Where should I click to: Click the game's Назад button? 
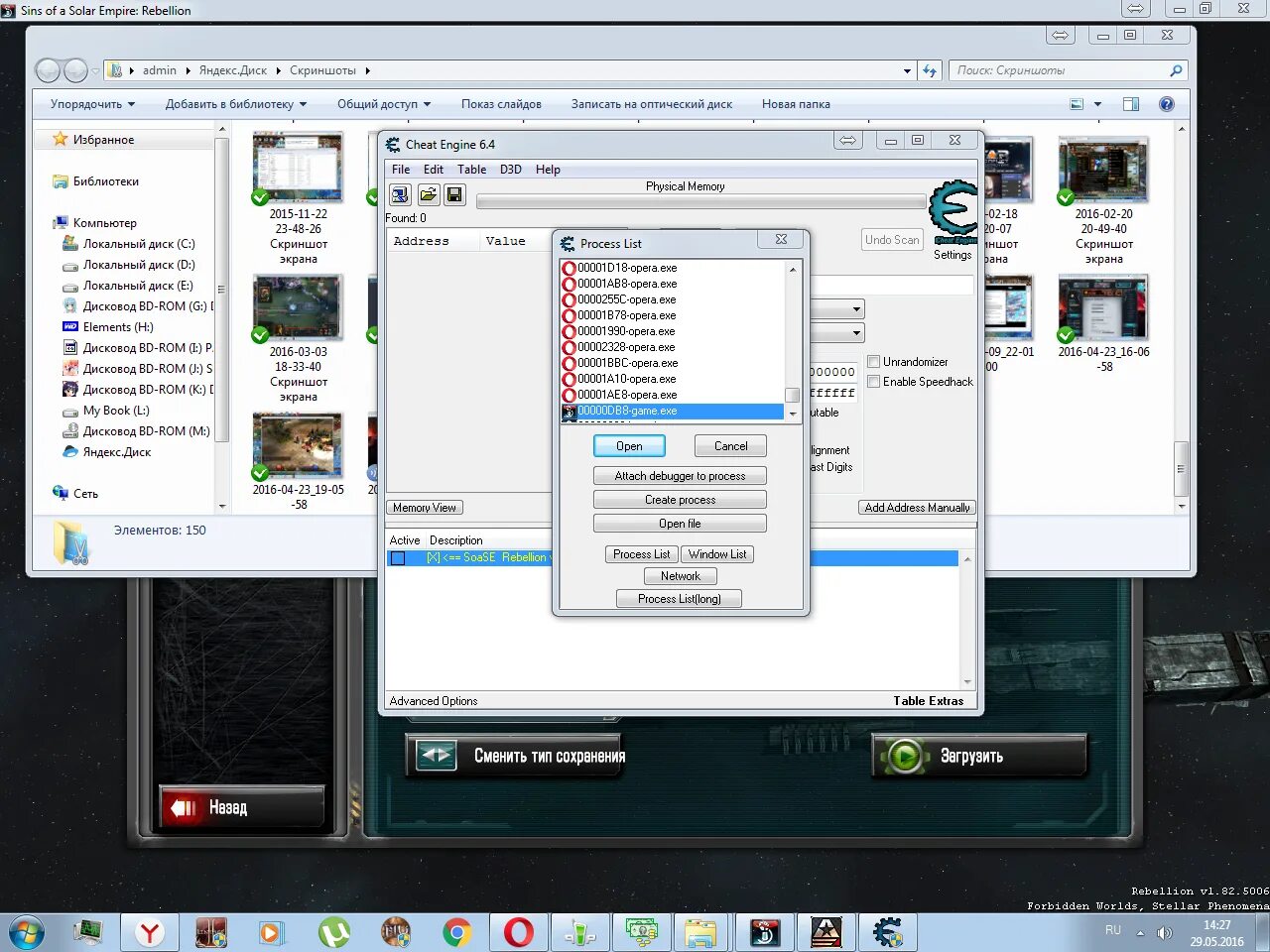[241, 807]
